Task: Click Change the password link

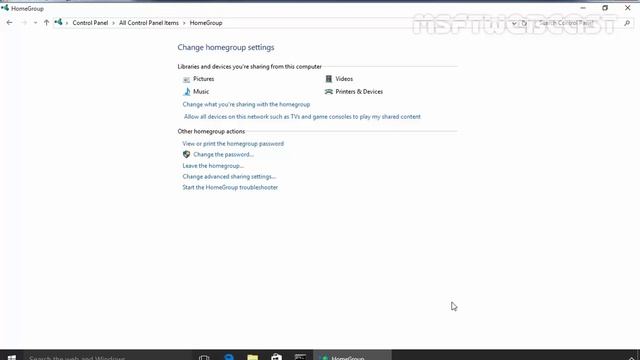Action: (224, 155)
